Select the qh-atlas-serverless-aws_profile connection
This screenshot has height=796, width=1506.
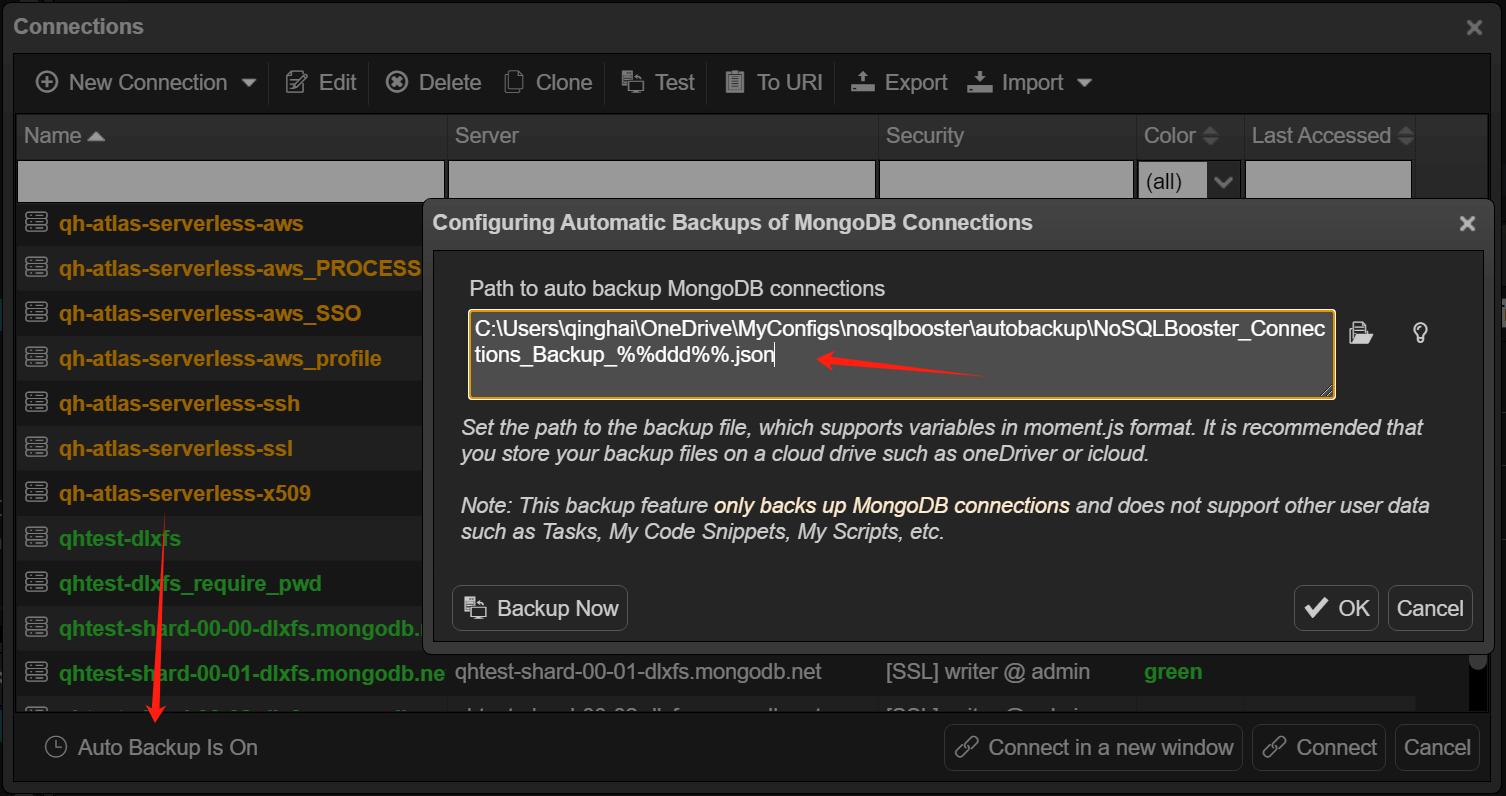pyautogui.click(x=220, y=358)
